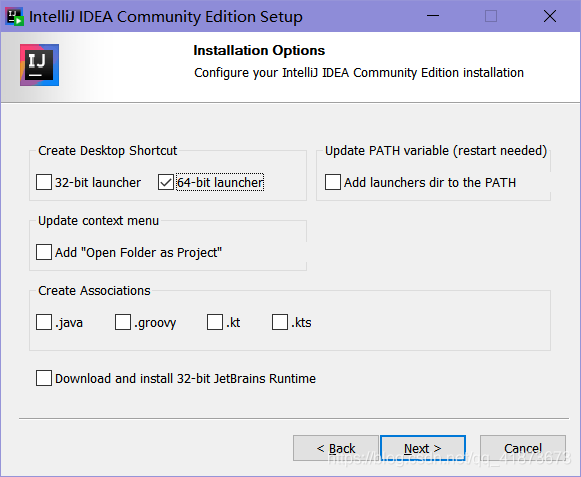Check the .groovy association box
The height and width of the screenshot is (477, 581).
pyautogui.click(x=123, y=322)
